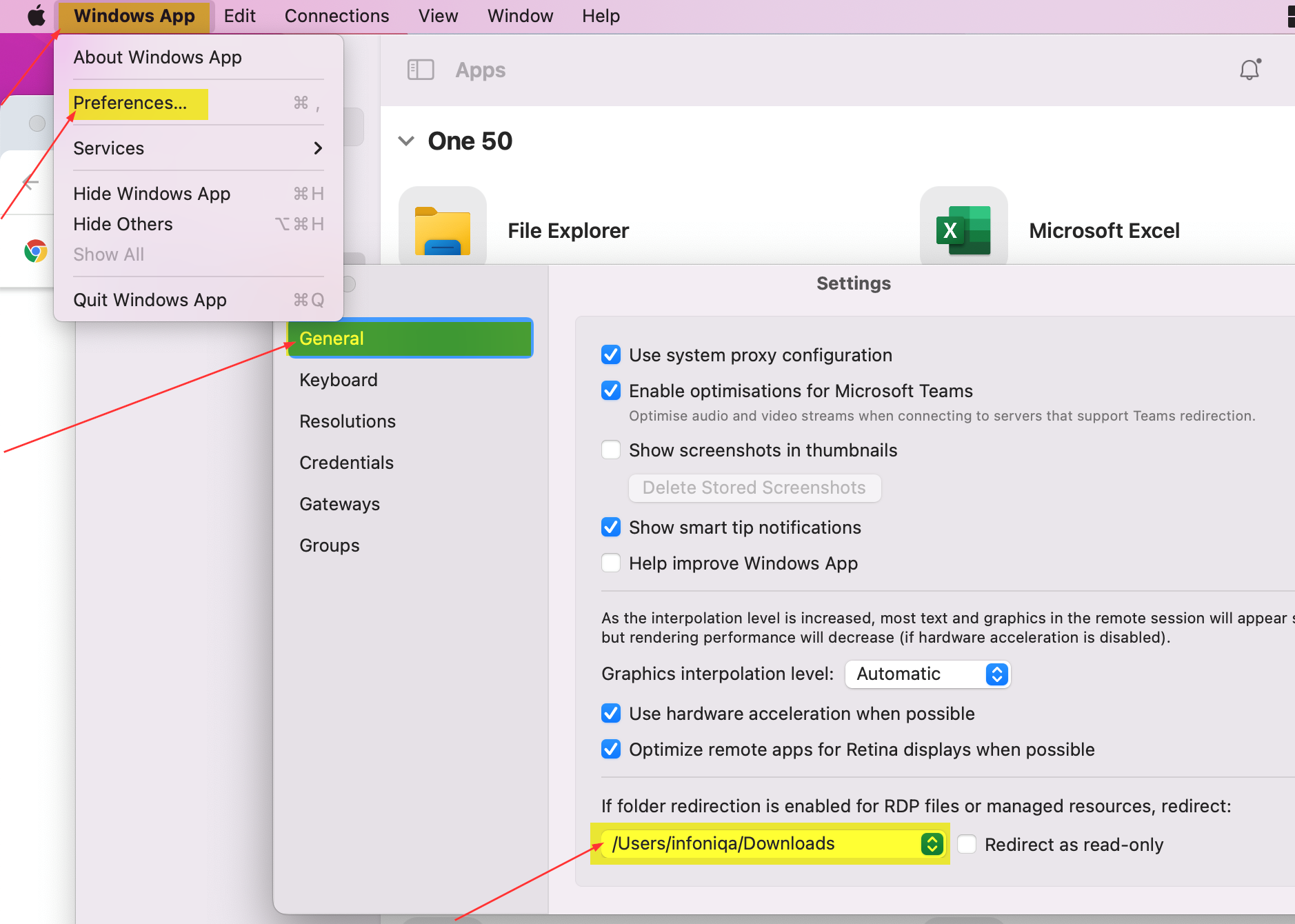Enable Show screenshots in thumbnails

[x=611, y=450]
